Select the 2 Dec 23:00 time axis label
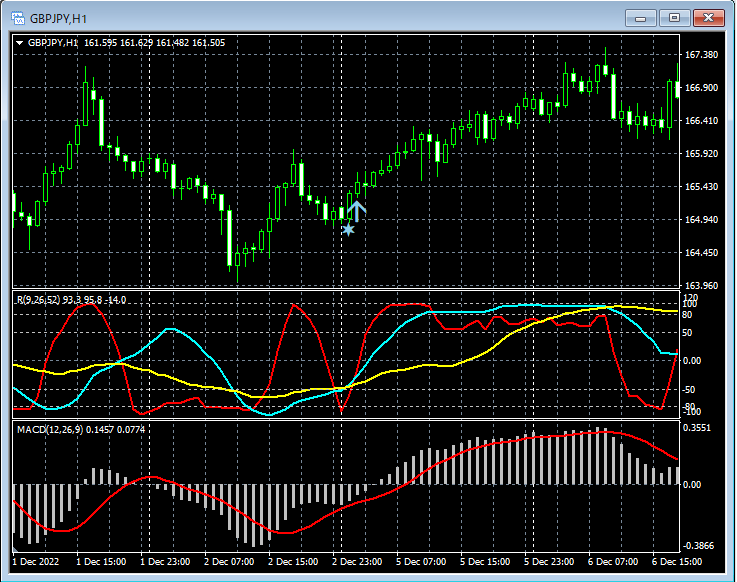This screenshot has width=737, height=582. (x=359, y=562)
